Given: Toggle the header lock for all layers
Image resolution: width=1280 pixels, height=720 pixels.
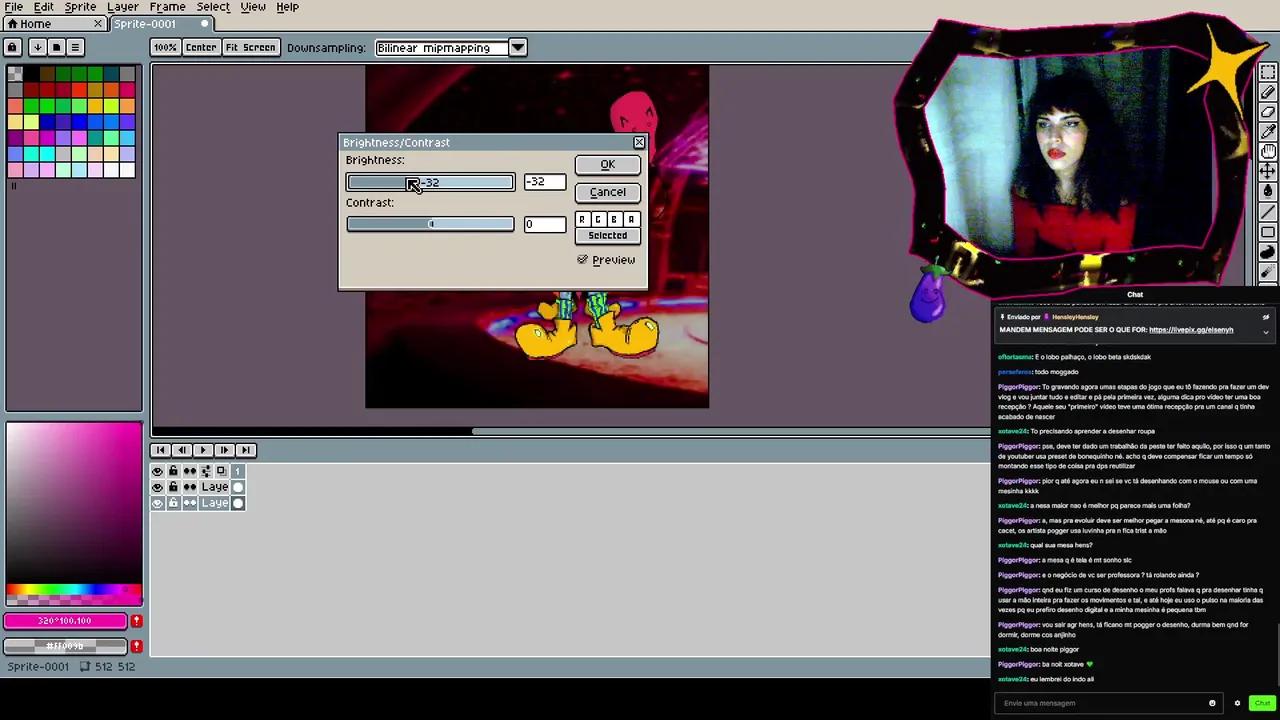Looking at the screenshot, I should point(173,471).
